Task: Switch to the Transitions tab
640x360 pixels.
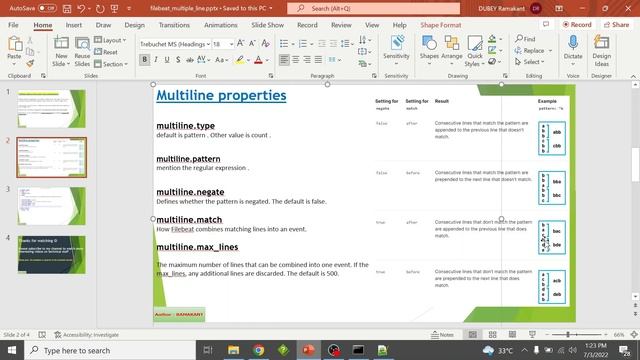Action: coord(174,25)
